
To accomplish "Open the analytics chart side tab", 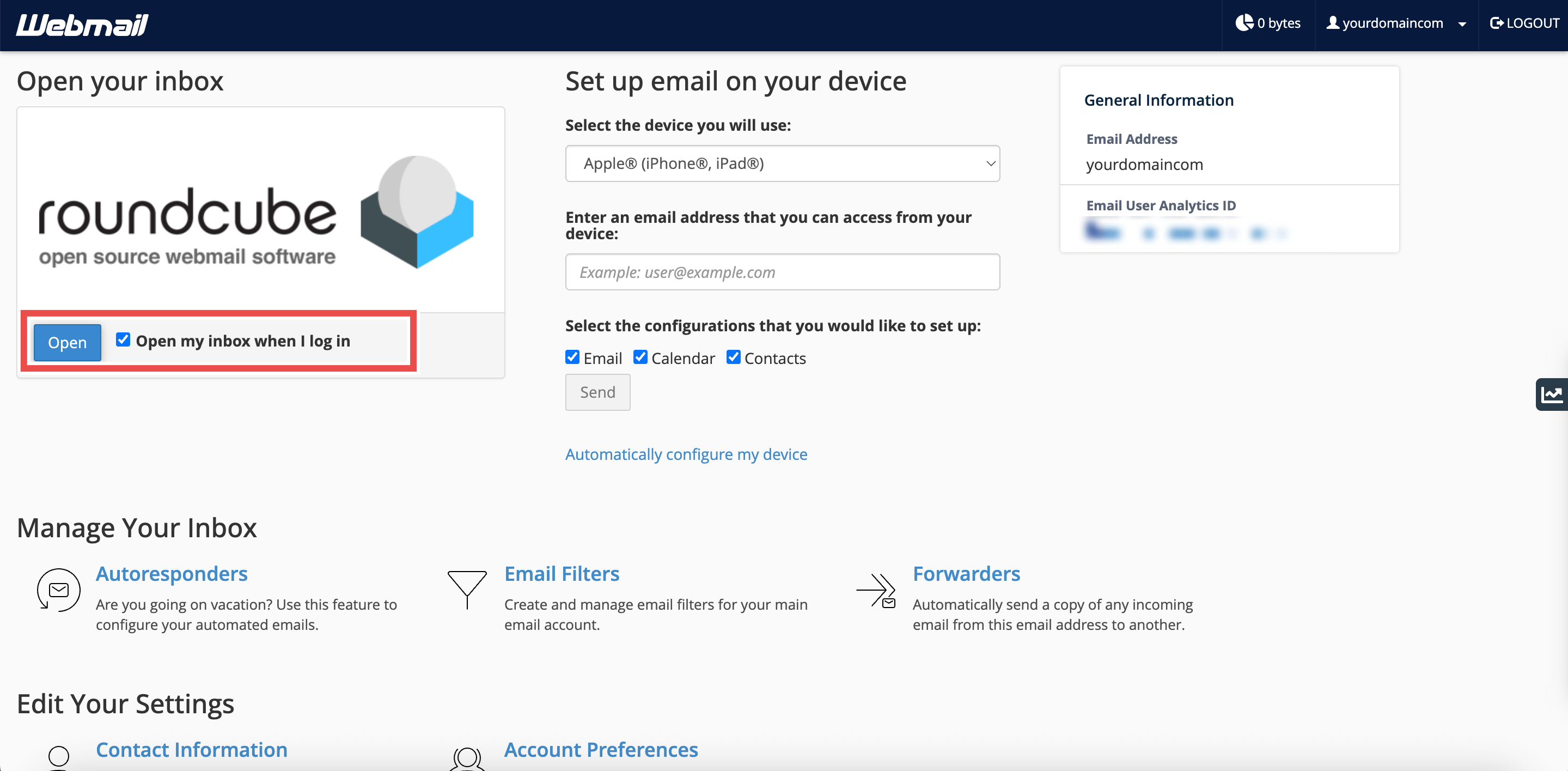I will pos(1552,394).
